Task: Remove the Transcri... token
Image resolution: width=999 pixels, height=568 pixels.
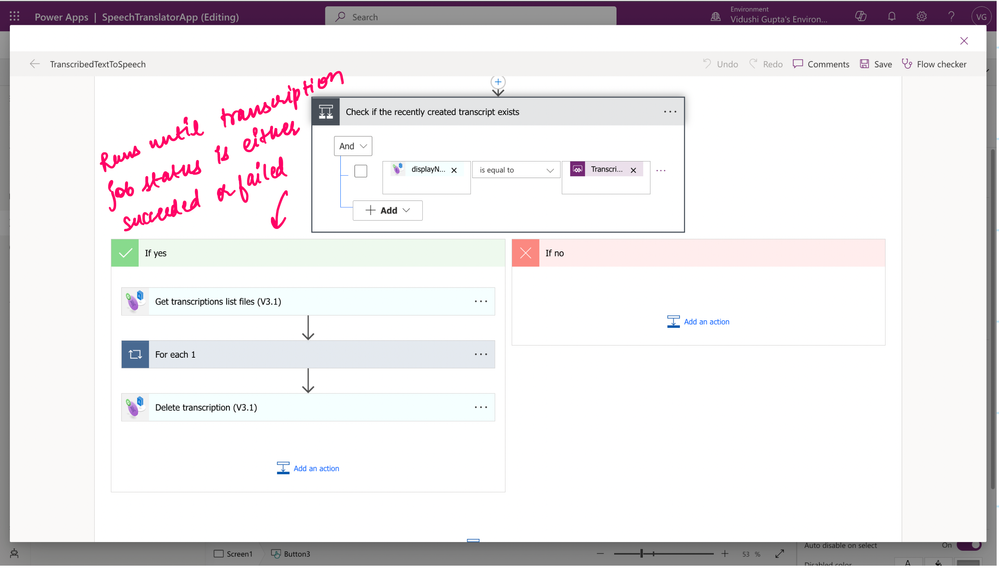Action: tap(633, 170)
